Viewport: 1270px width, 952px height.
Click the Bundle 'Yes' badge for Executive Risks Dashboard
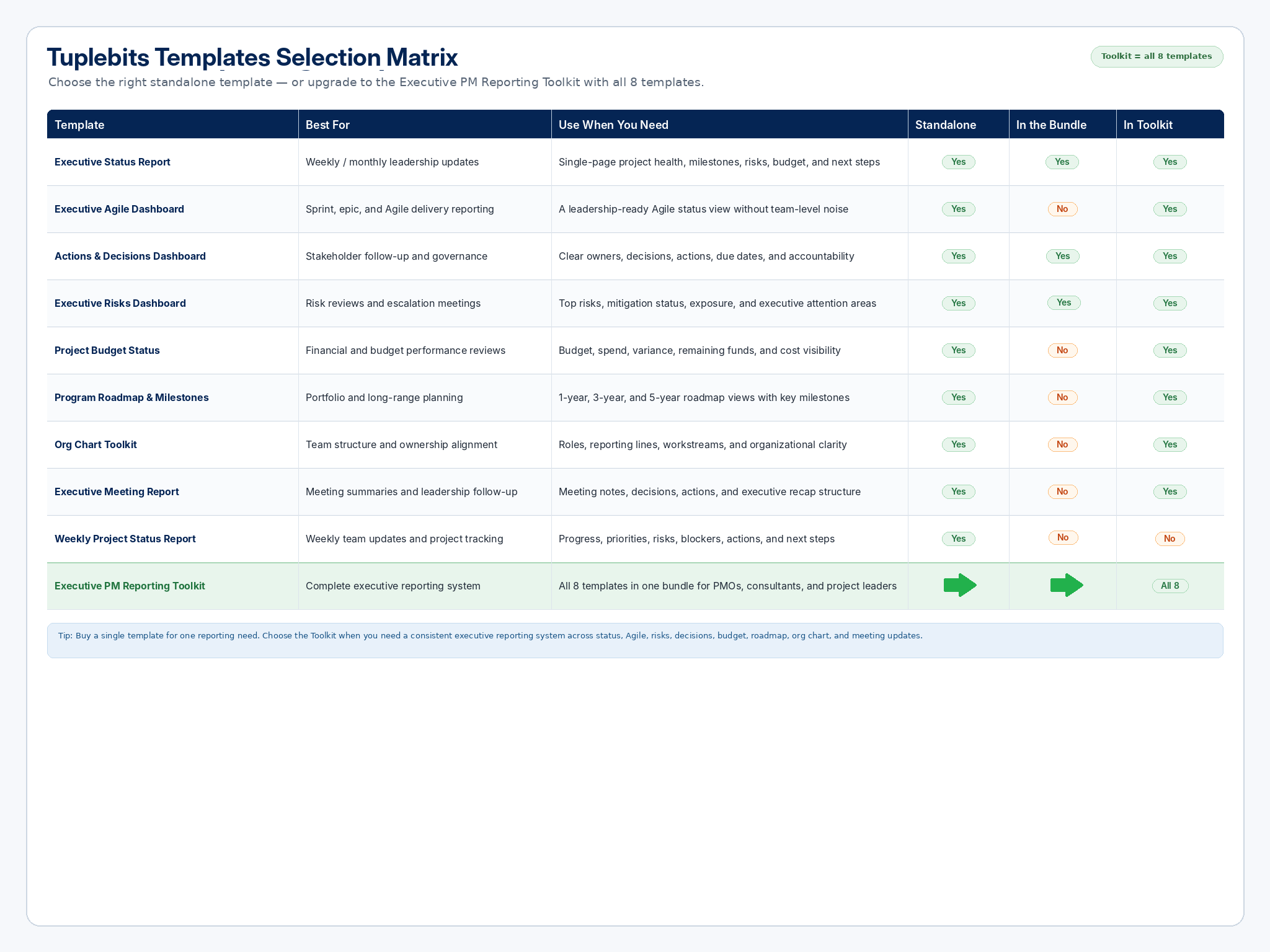tap(1064, 302)
